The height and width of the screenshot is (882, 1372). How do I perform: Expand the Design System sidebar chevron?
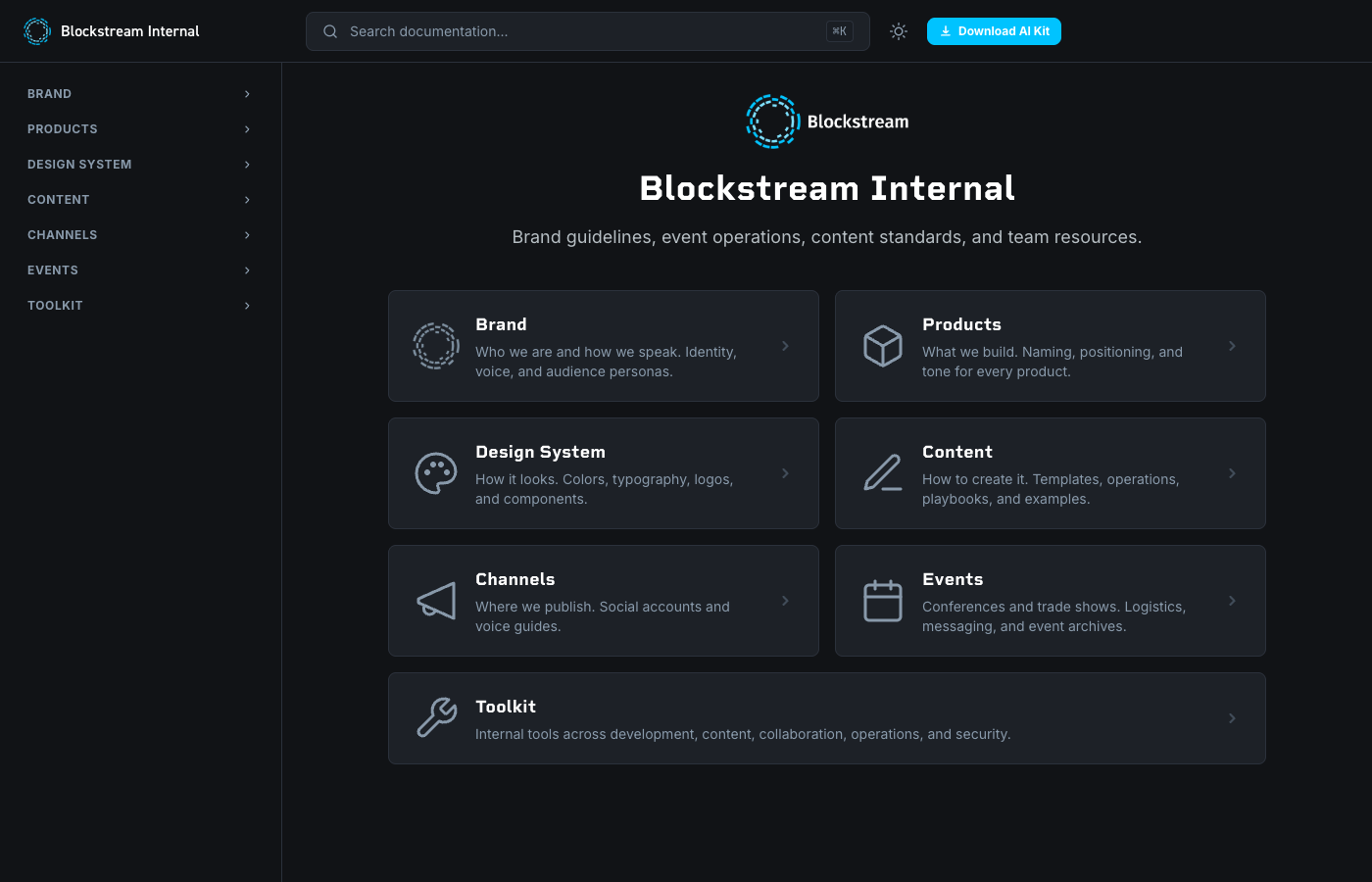247,165
